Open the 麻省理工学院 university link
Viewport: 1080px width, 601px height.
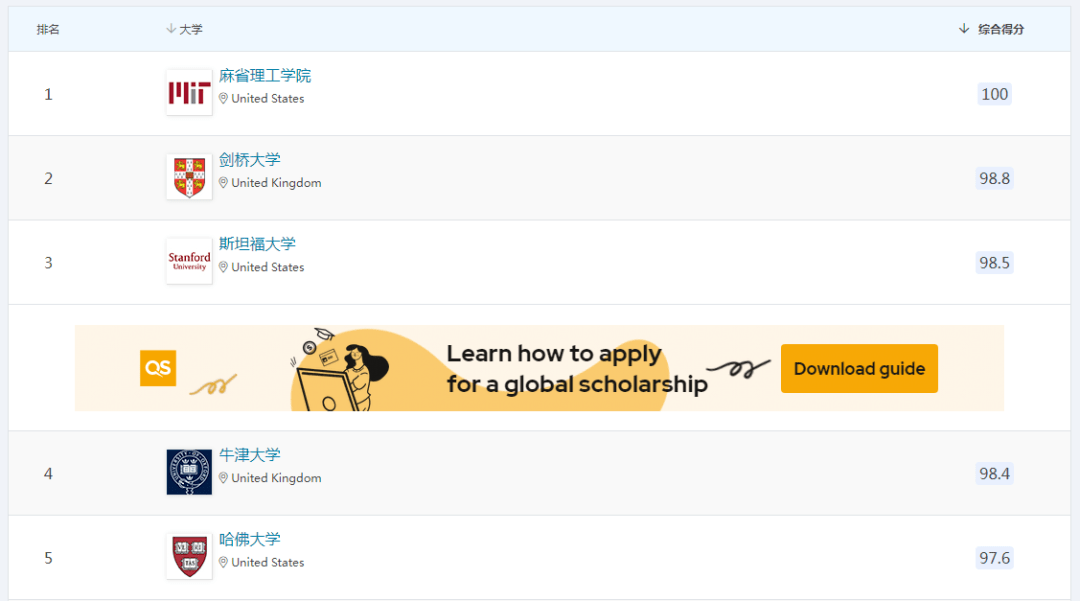[x=265, y=76]
